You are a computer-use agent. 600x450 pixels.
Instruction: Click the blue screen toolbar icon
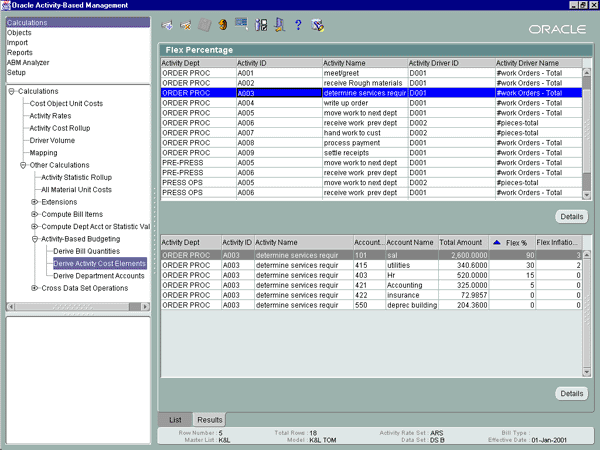241,24
